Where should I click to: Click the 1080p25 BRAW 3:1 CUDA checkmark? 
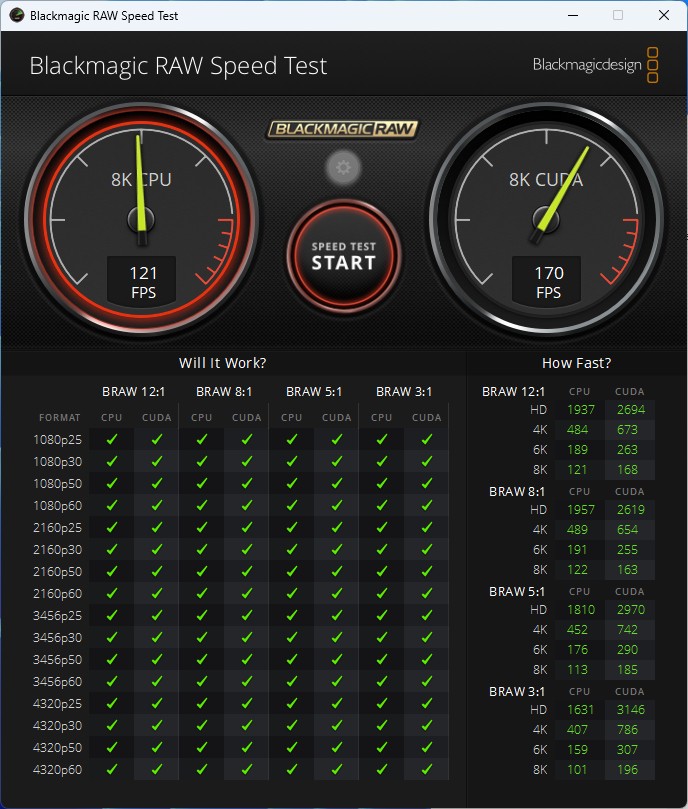[x=426, y=439]
